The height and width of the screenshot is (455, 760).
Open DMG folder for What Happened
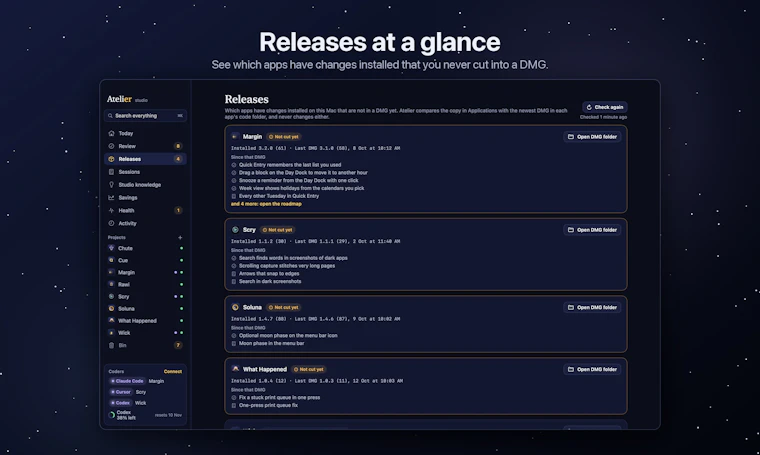(592, 369)
